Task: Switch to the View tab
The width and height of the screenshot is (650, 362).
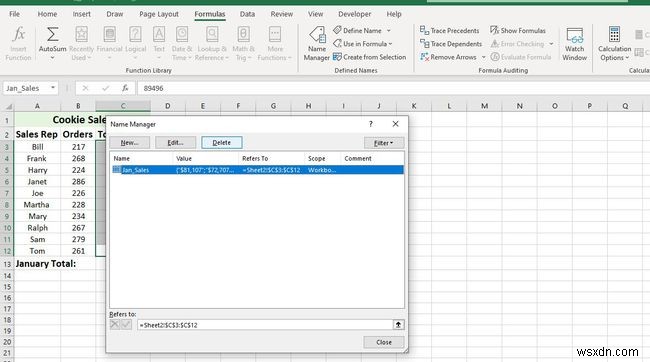Action: [315, 14]
